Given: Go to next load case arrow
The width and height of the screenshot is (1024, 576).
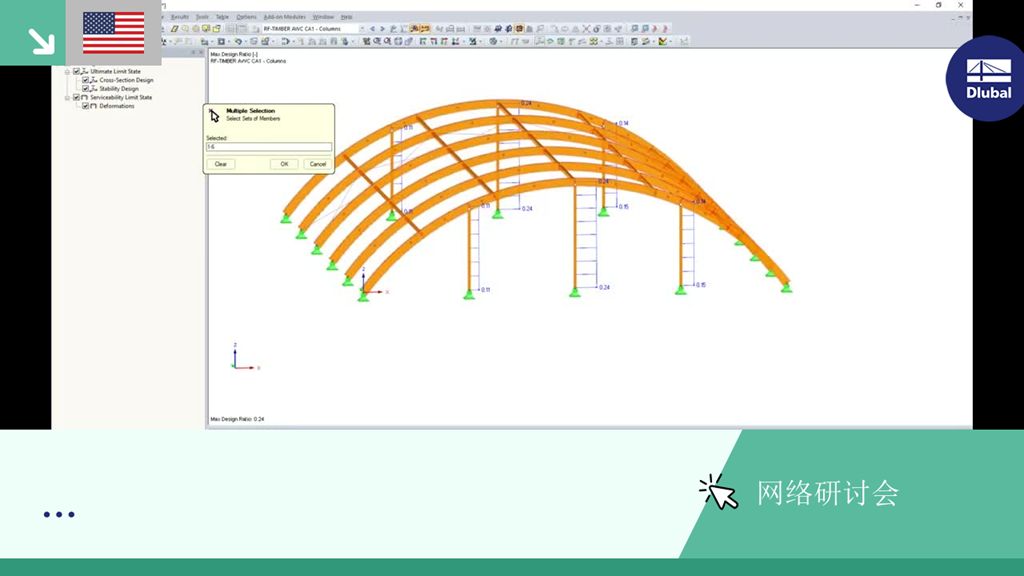Looking at the screenshot, I should tap(382, 29).
